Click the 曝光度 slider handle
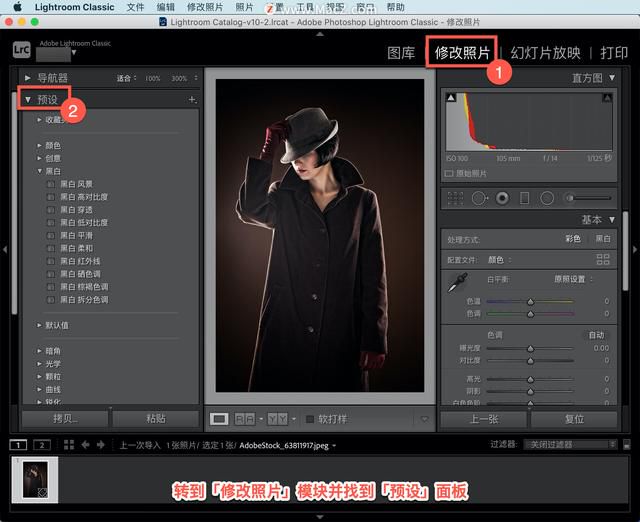This screenshot has height=522, width=640. pos(531,349)
